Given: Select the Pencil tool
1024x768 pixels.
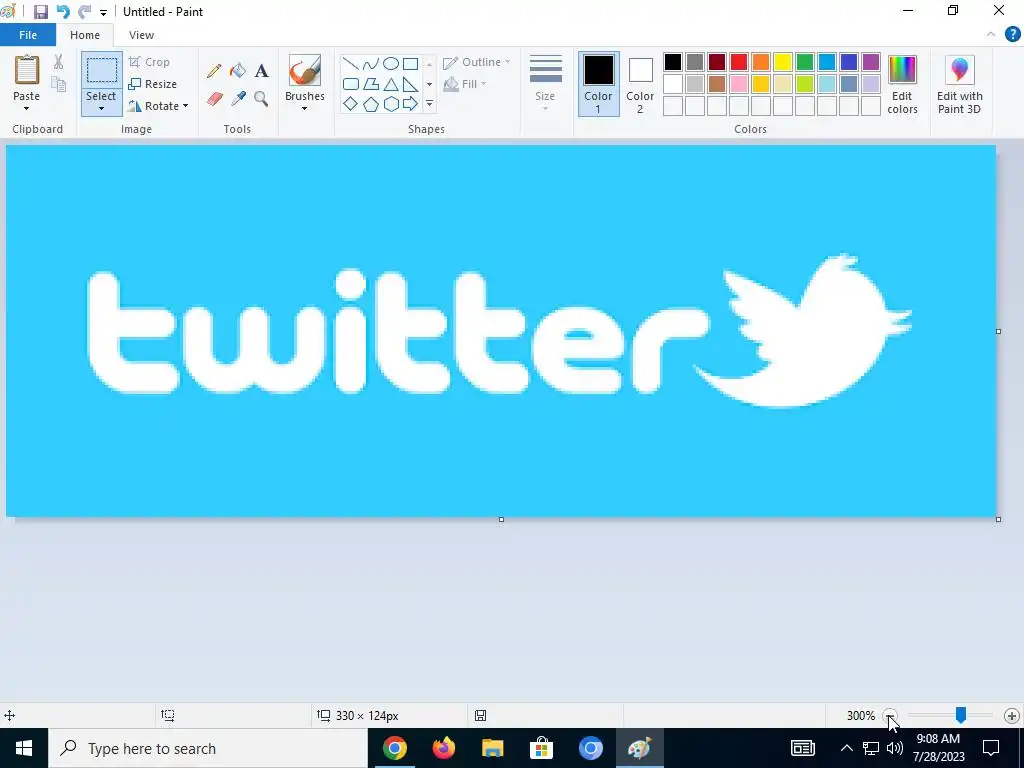Looking at the screenshot, I should 214,71.
